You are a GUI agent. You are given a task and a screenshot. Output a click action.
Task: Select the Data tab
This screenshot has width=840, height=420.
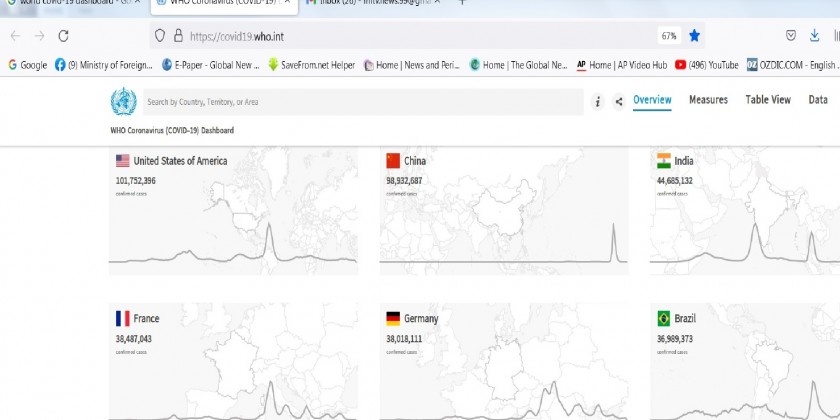click(818, 100)
